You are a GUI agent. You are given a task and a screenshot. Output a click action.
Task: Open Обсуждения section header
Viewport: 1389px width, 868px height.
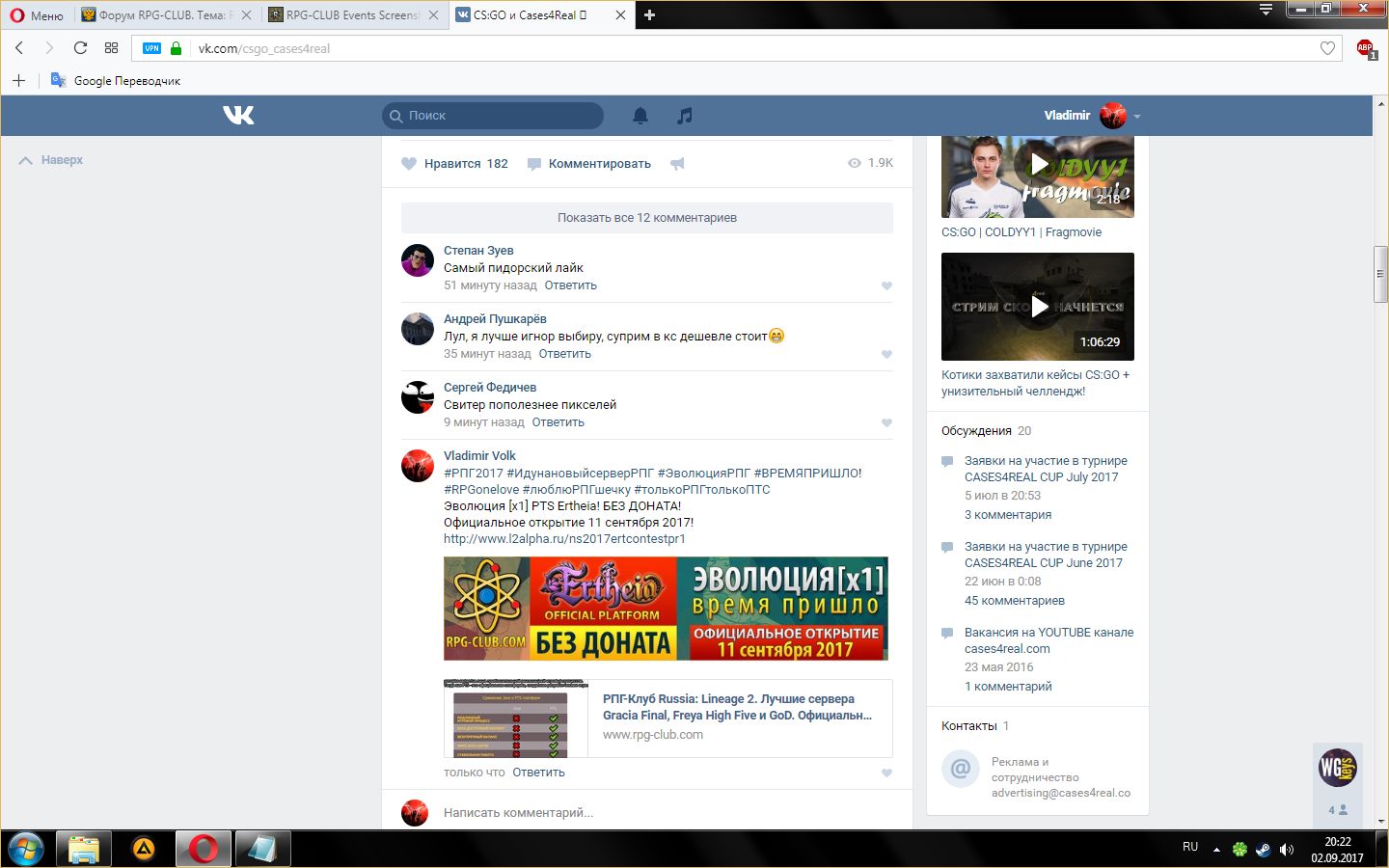click(x=976, y=431)
